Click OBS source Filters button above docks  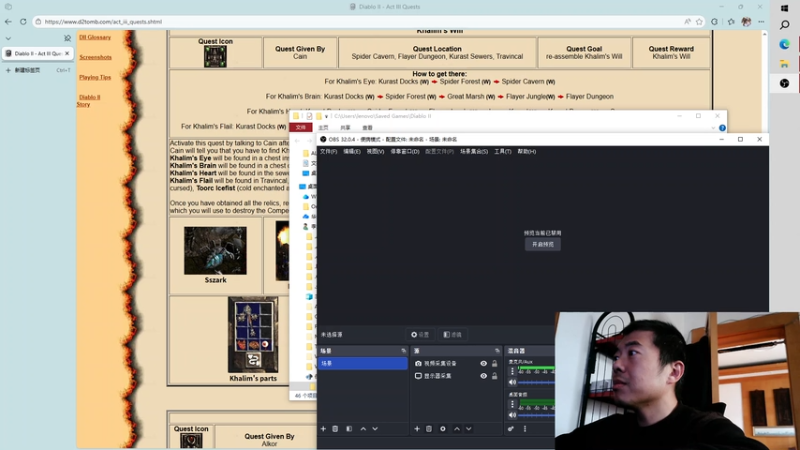point(452,335)
